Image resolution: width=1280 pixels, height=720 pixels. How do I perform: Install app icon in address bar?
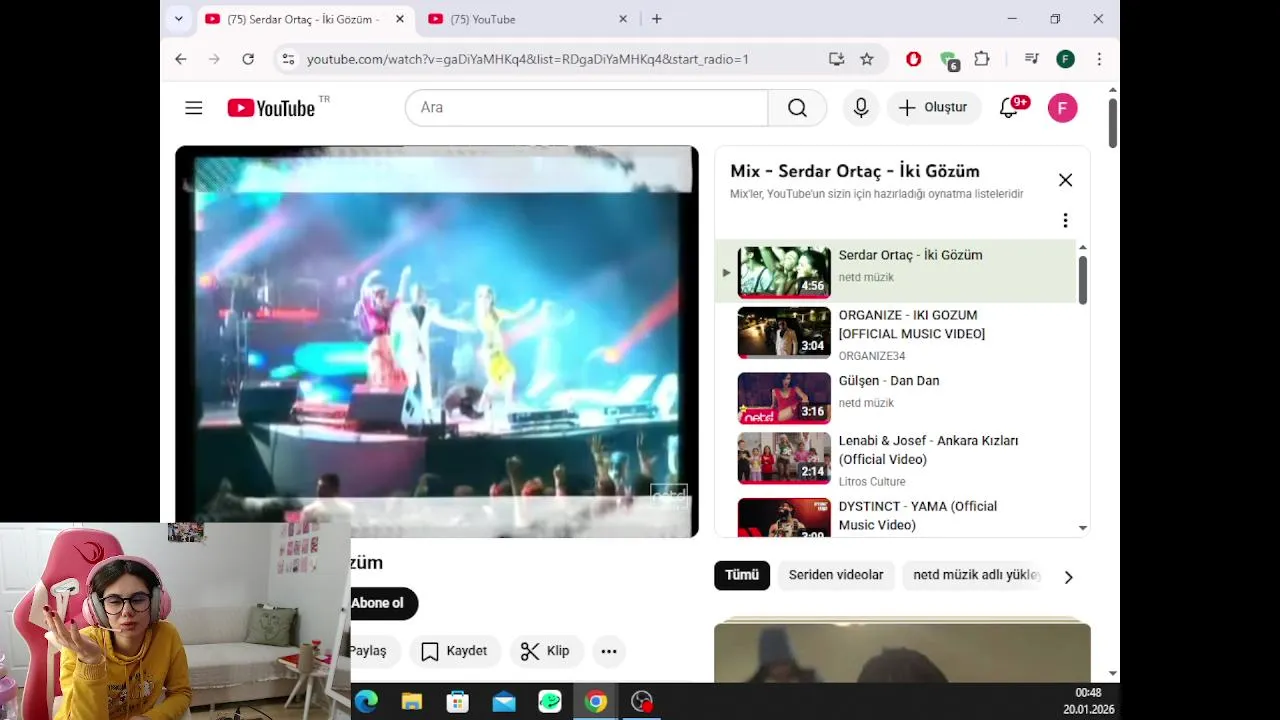[x=837, y=59]
